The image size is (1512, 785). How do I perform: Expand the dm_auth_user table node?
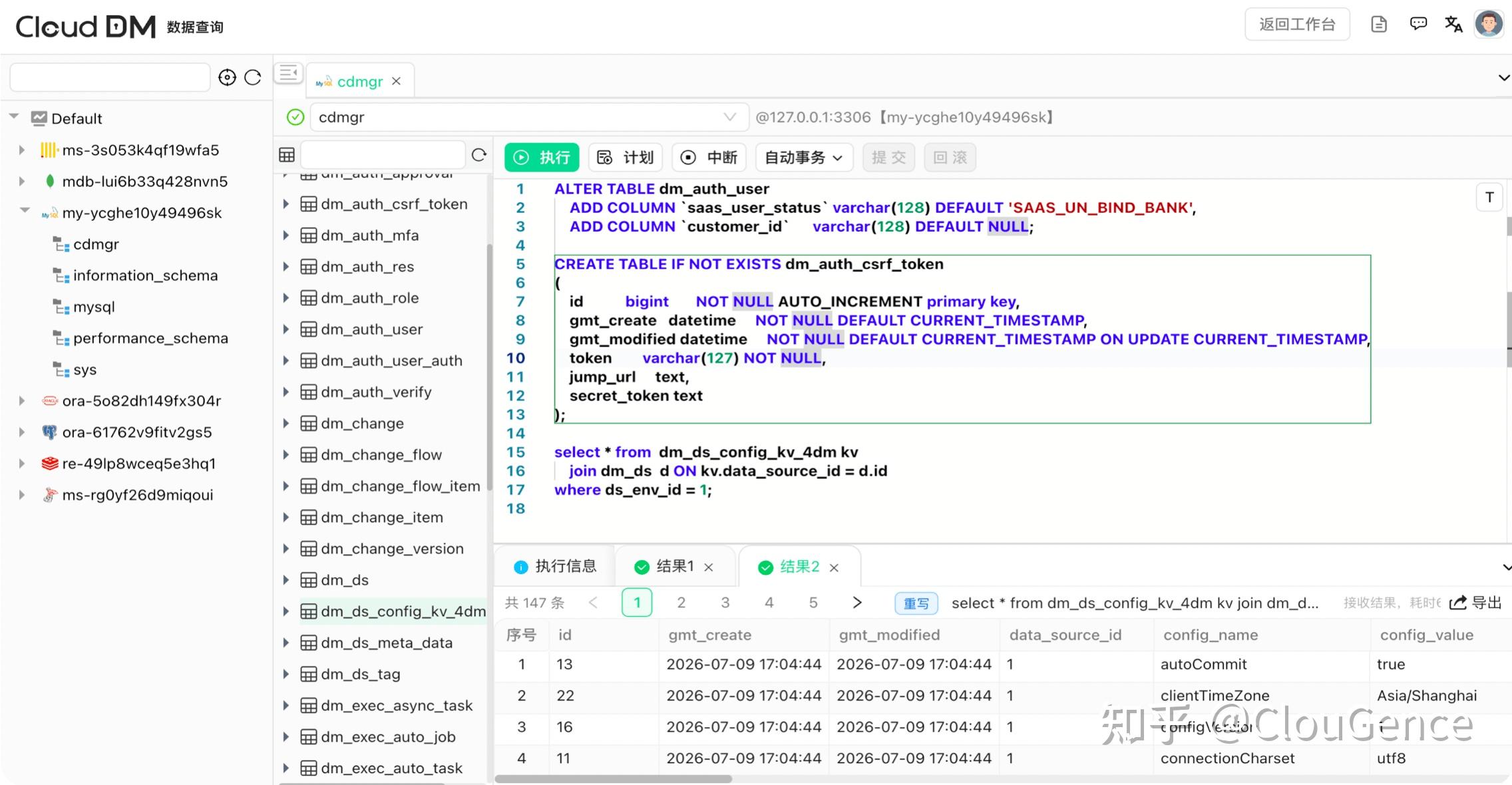[x=285, y=329]
